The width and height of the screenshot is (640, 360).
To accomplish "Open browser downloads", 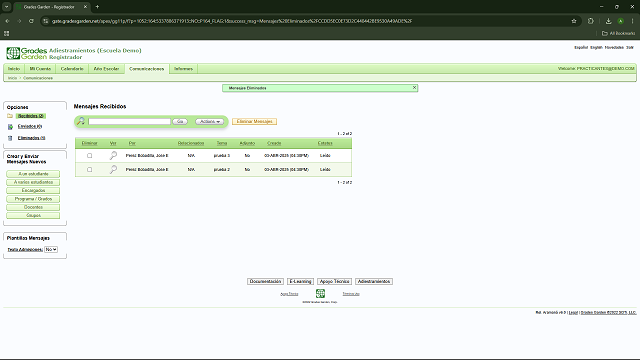I will tap(608, 21).
